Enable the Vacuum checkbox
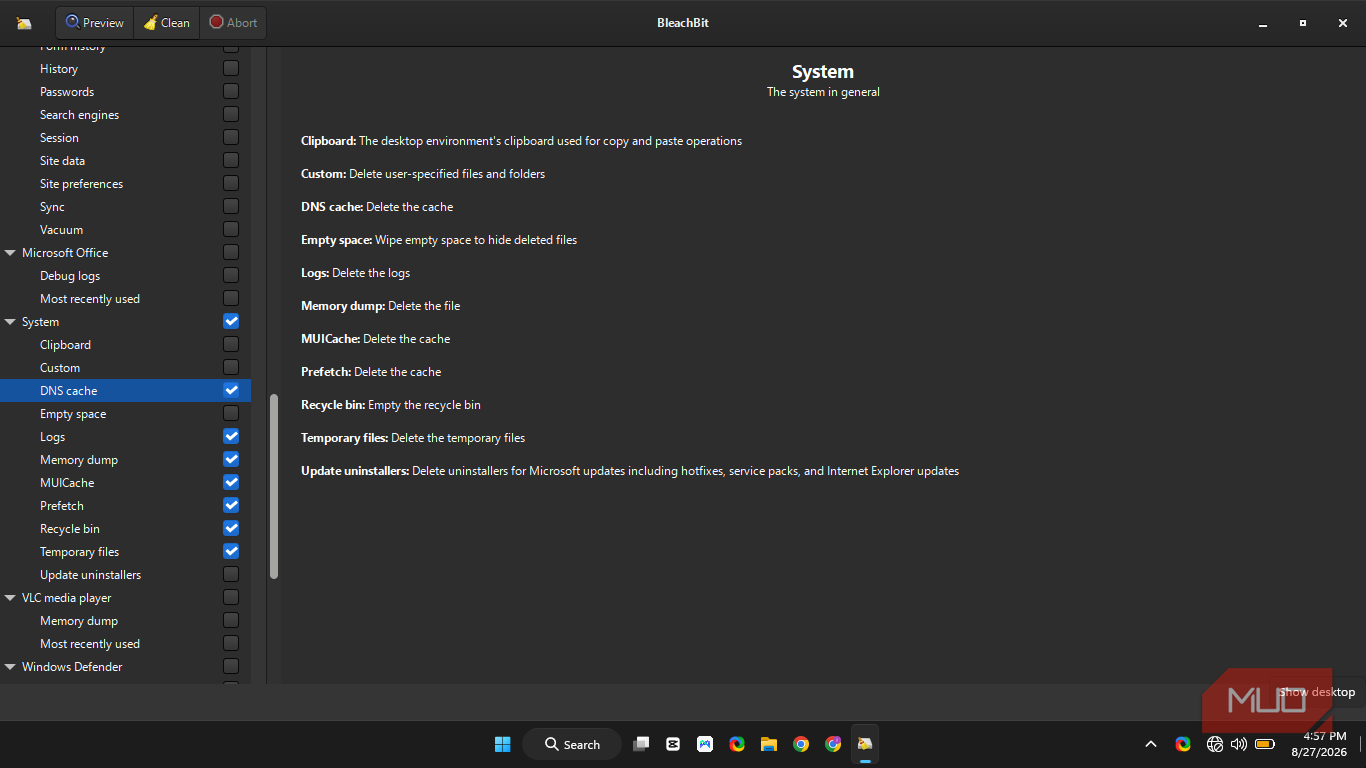1366x768 pixels. [x=231, y=229]
